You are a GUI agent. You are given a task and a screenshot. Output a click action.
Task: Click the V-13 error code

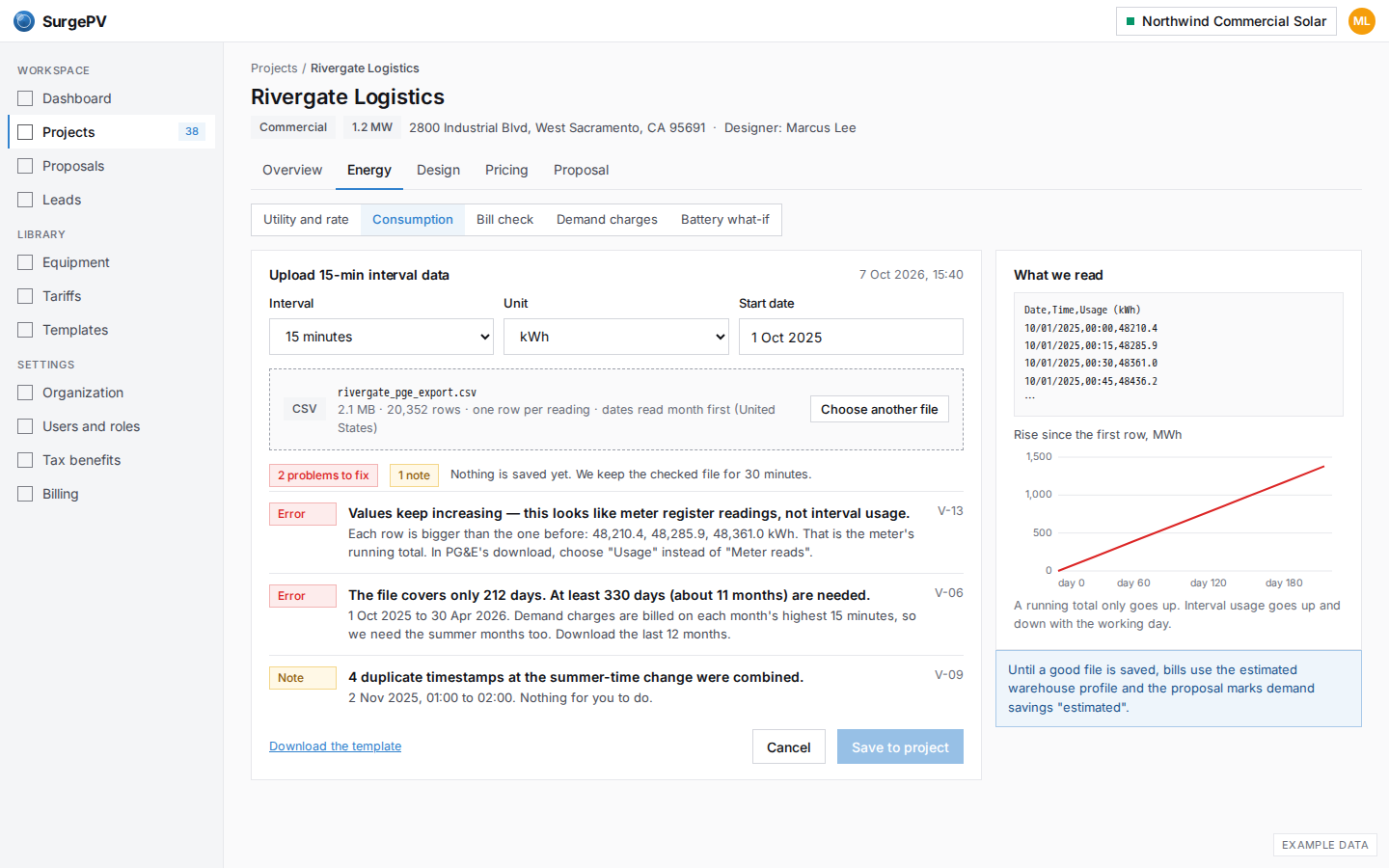950,511
